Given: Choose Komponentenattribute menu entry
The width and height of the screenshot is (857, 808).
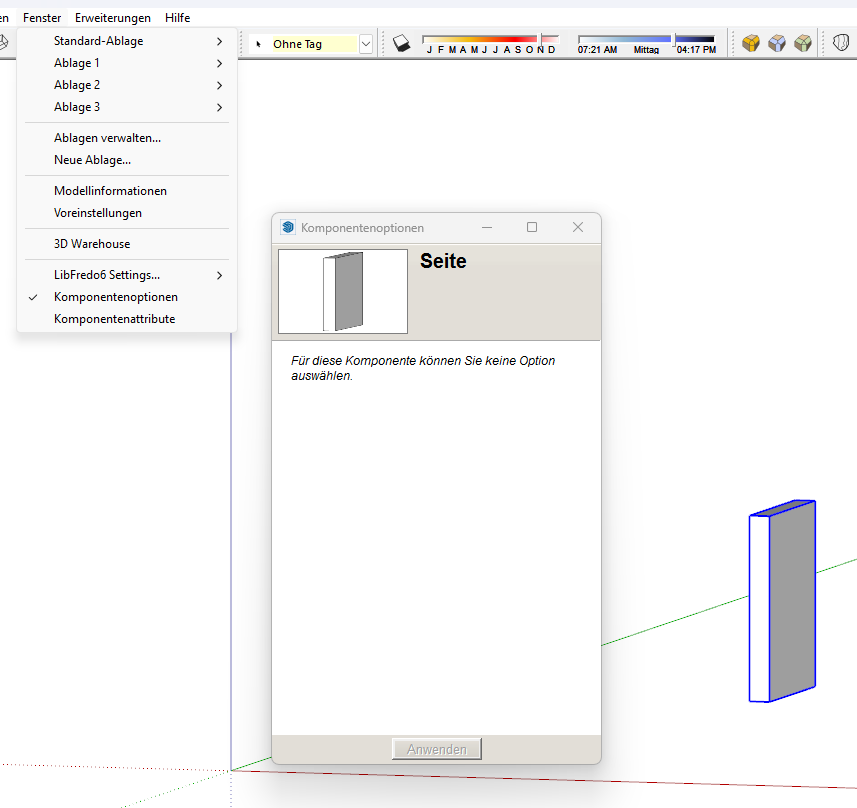Looking at the screenshot, I should point(114,319).
